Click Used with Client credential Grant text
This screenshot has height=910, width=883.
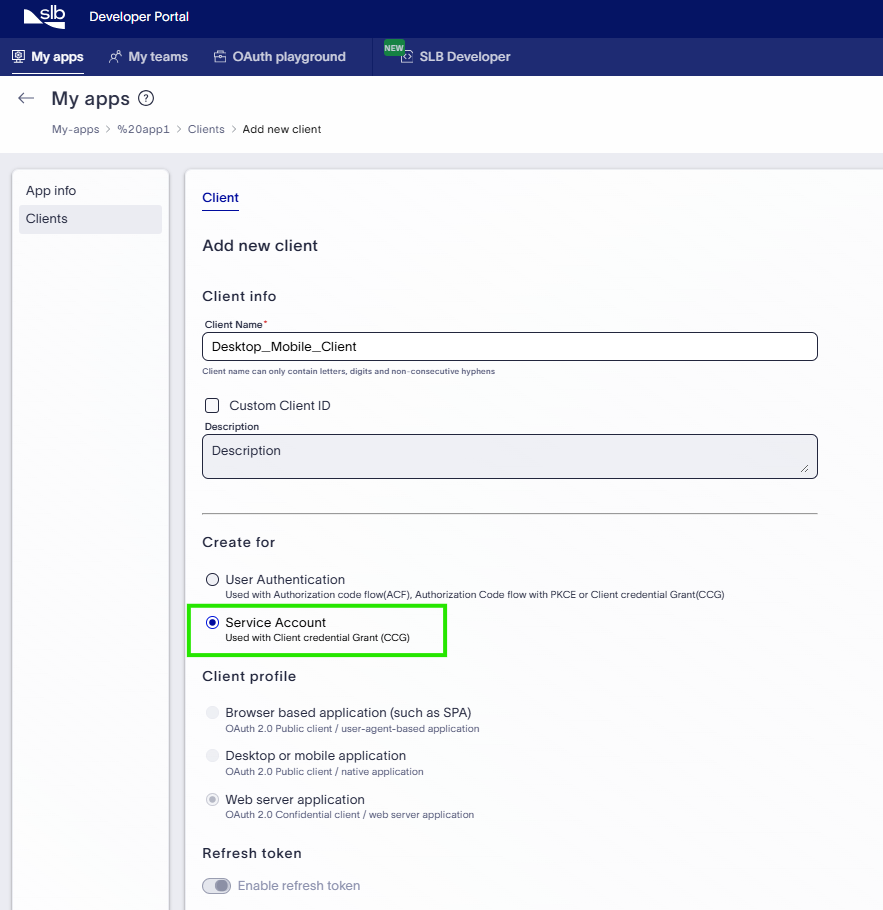[318, 638]
